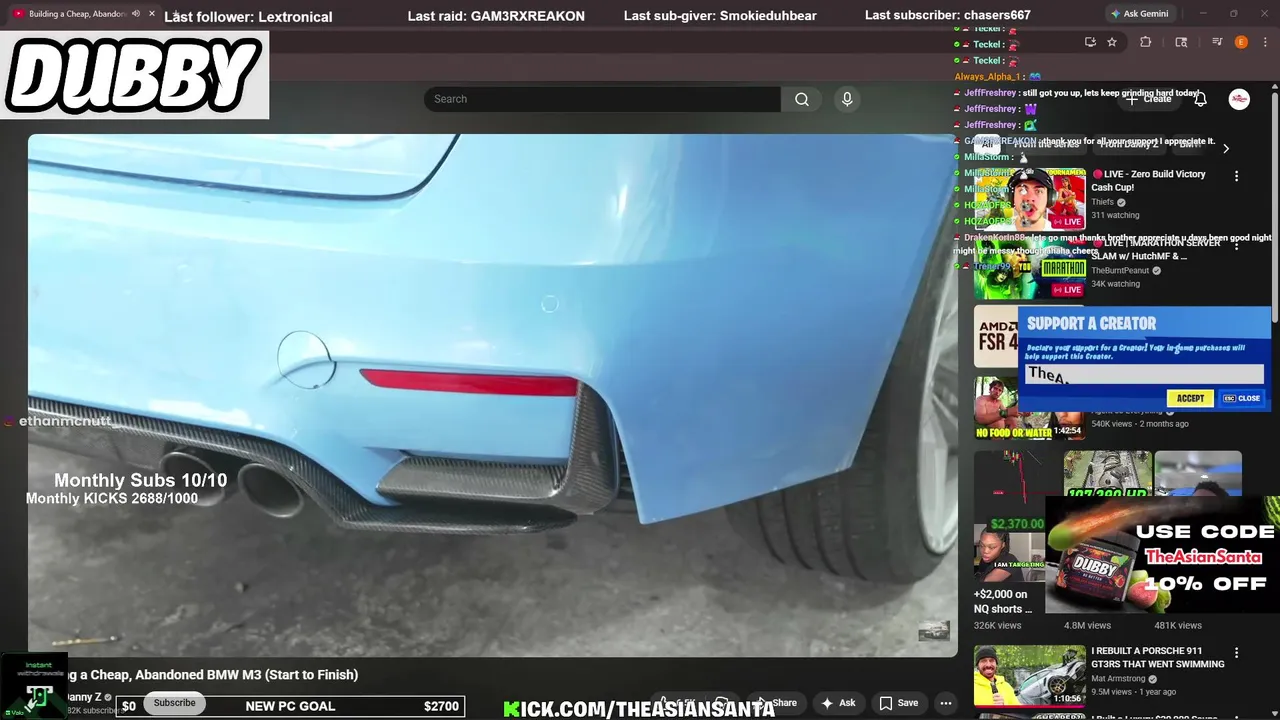The width and height of the screenshot is (1280, 720).
Task: Open more actions under the video
Action: pos(945,703)
